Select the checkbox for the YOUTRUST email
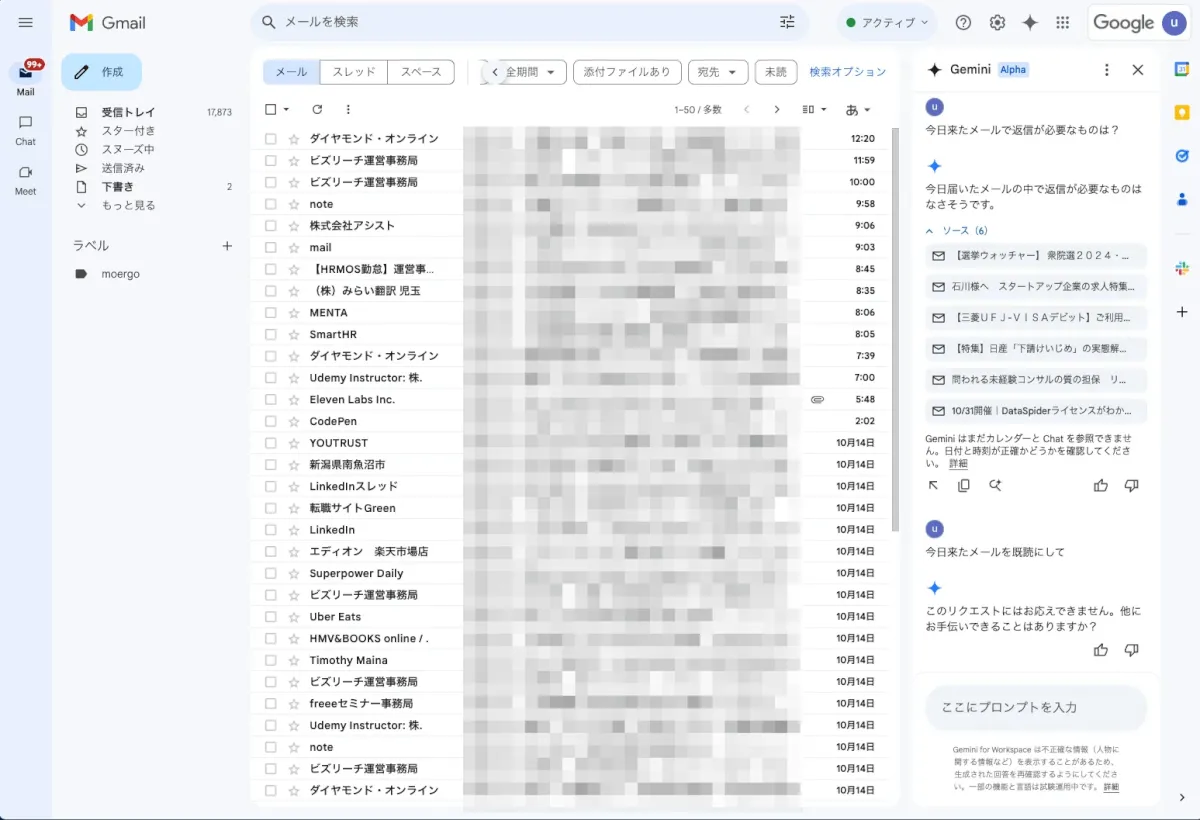1200x820 pixels. point(270,443)
